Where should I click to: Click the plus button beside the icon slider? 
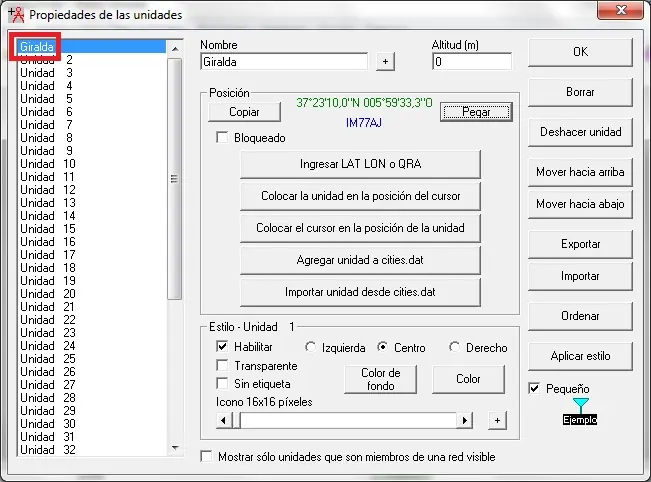497,420
